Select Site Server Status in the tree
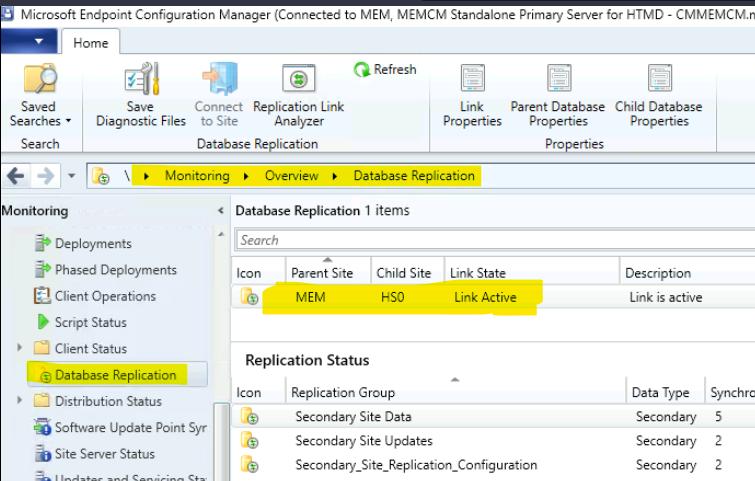755x481 pixels. [104, 454]
